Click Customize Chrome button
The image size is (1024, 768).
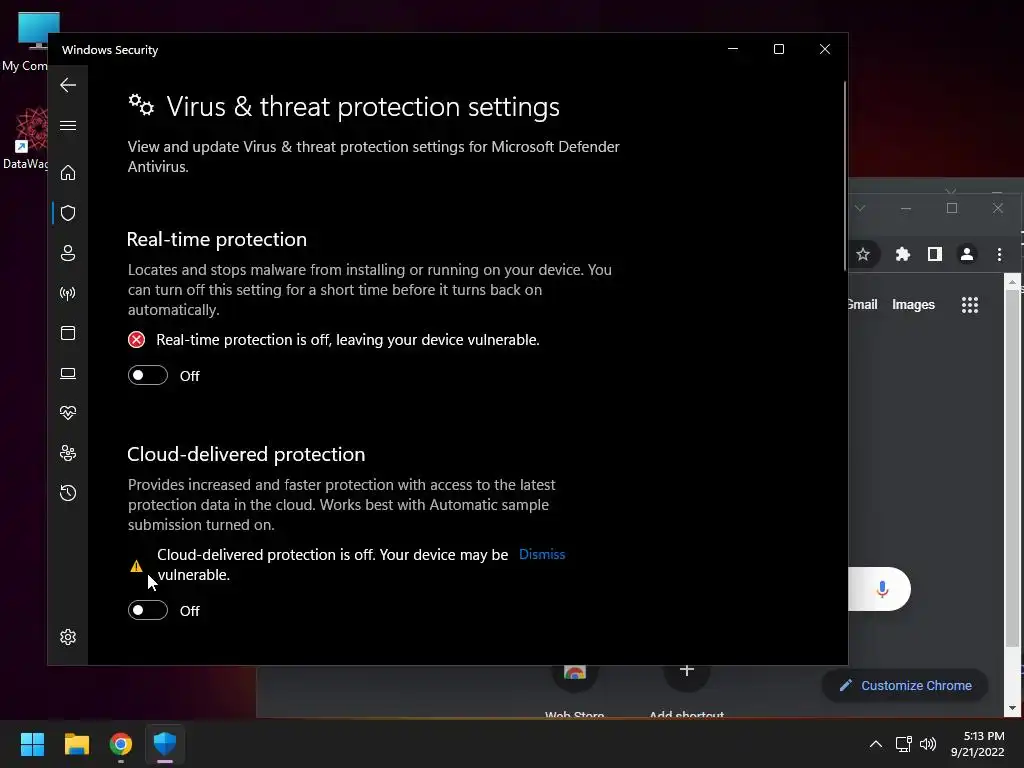coord(905,686)
